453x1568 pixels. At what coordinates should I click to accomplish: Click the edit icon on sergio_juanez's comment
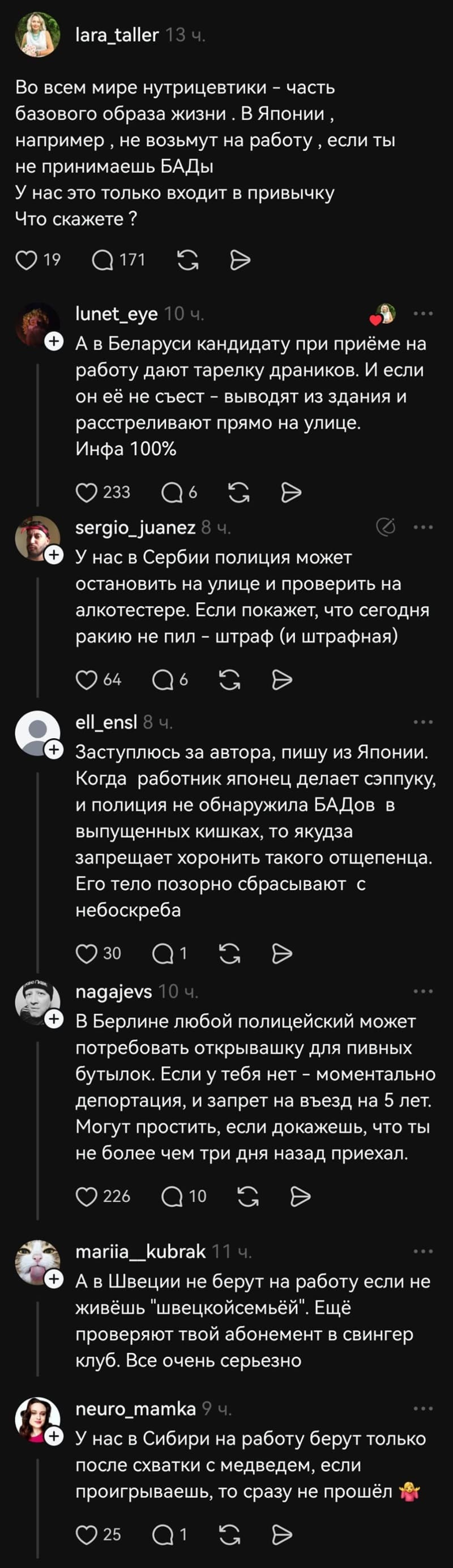point(386,528)
